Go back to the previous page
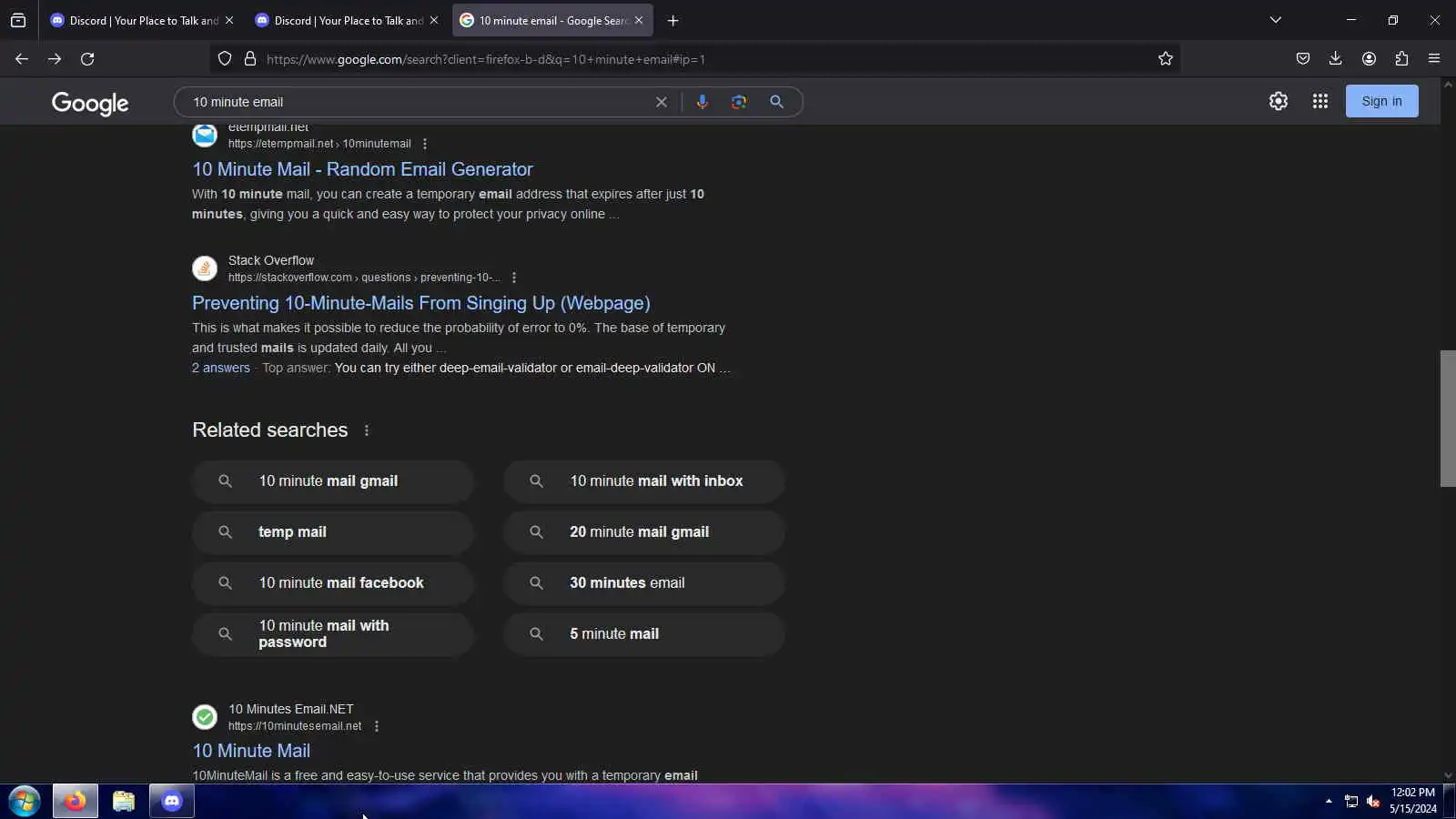This screenshot has height=819, width=1456. click(22, 59)
